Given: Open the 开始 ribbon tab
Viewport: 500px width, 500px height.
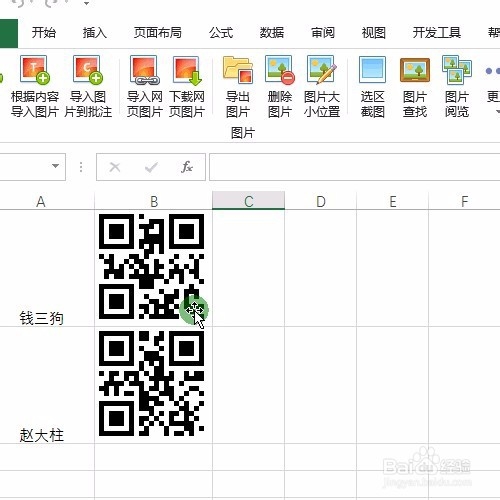Looking at the screenshot, I should pos(44,33).
